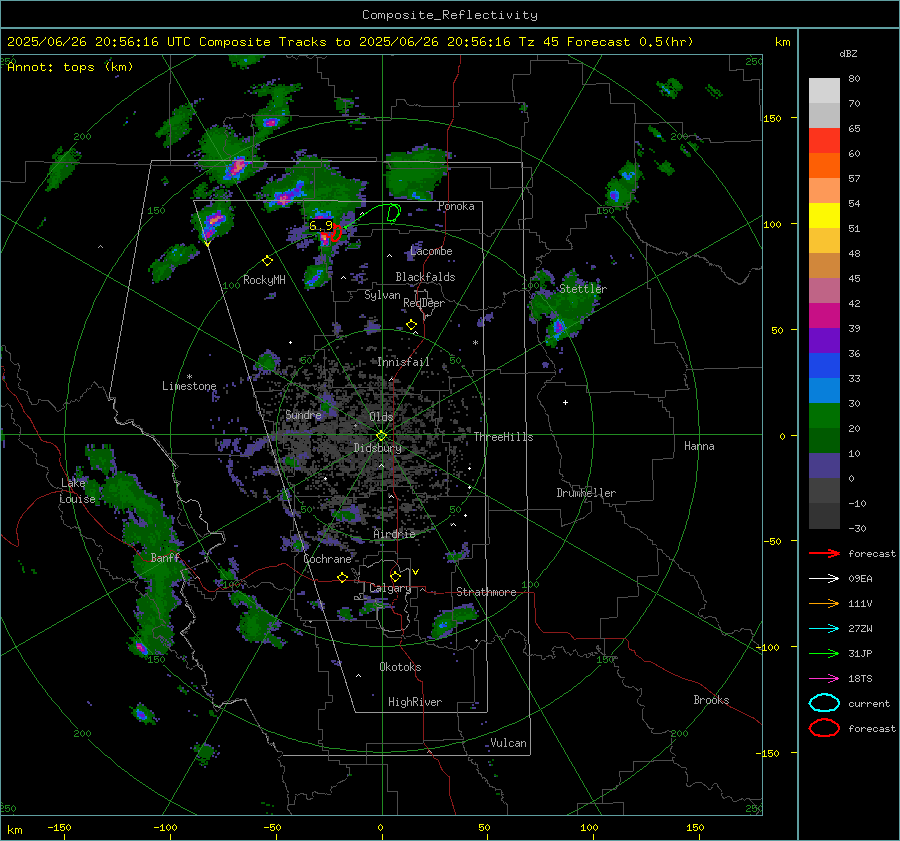Click the cyan 27ZW arrow in legend
The height and width of the screenshot is (841, 900).
[x=824, y=629]
